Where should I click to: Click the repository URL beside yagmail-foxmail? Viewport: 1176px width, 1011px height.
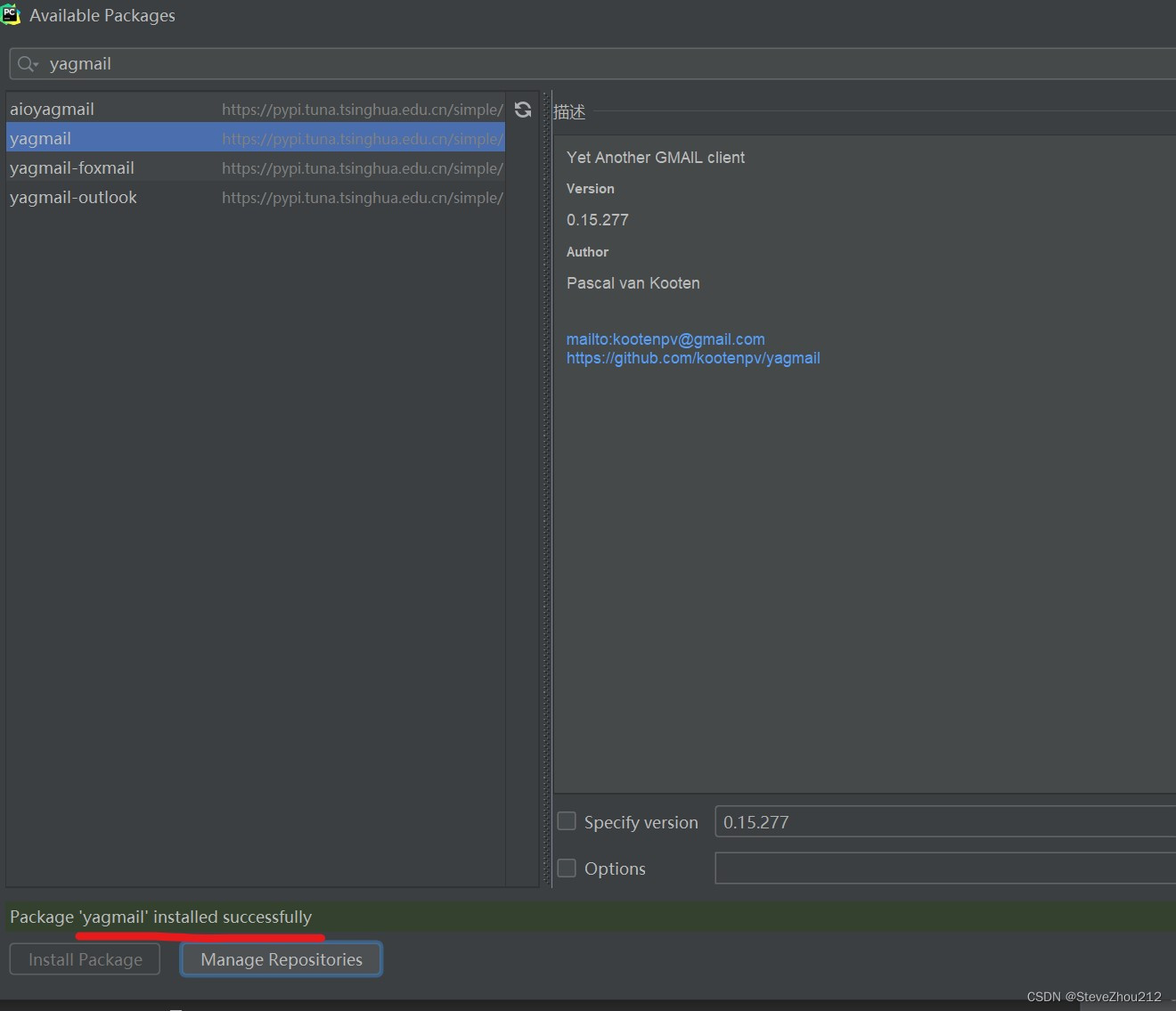[x=363, y=168]
